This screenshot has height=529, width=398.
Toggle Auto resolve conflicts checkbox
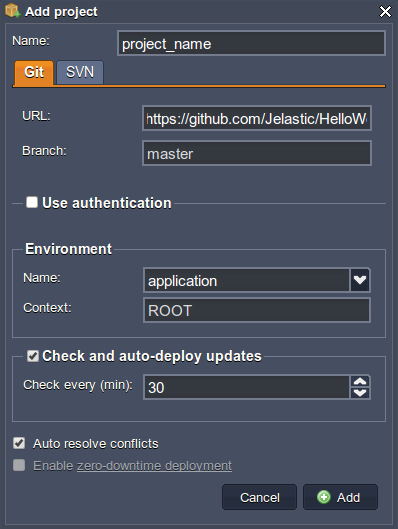coord(19,443)
